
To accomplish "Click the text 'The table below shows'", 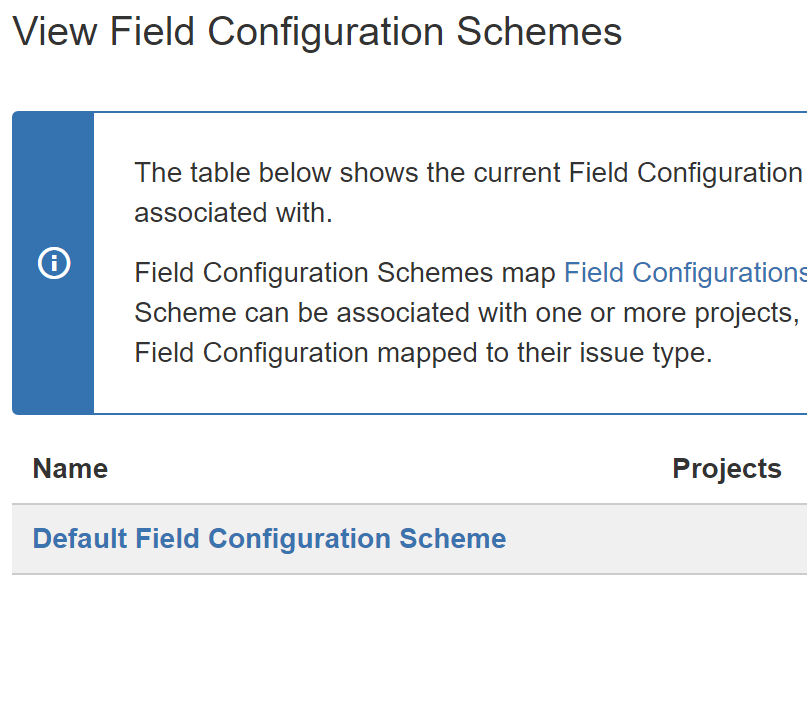I will (276, 172).
